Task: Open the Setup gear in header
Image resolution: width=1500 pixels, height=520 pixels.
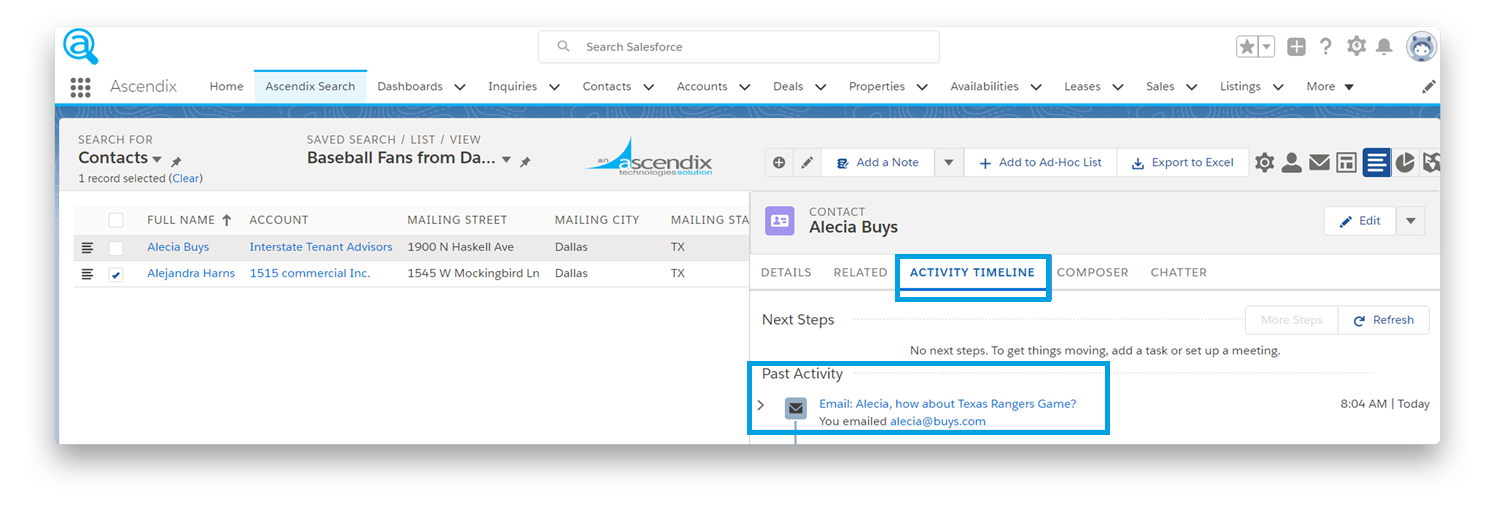Action: 1356,47
